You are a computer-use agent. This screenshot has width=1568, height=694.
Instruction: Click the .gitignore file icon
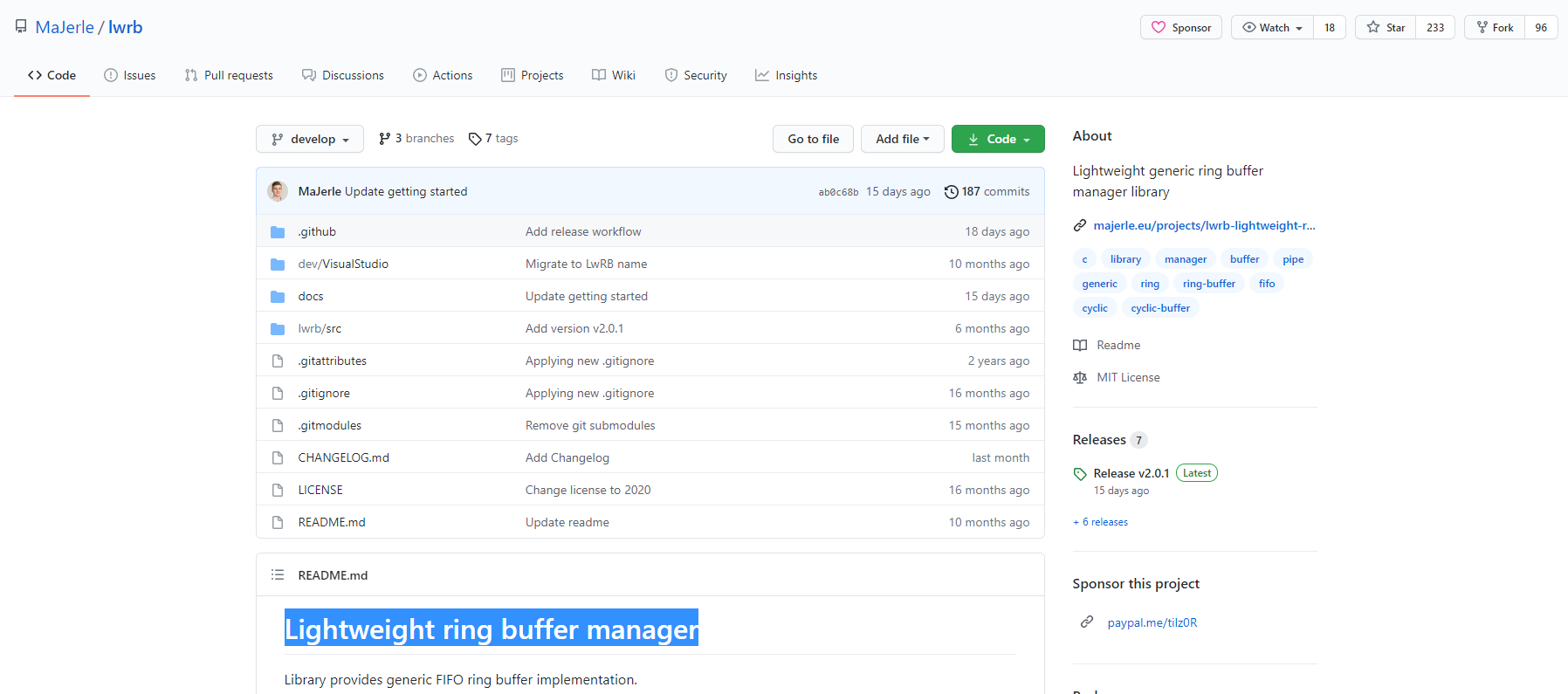[x=278, y=394]
